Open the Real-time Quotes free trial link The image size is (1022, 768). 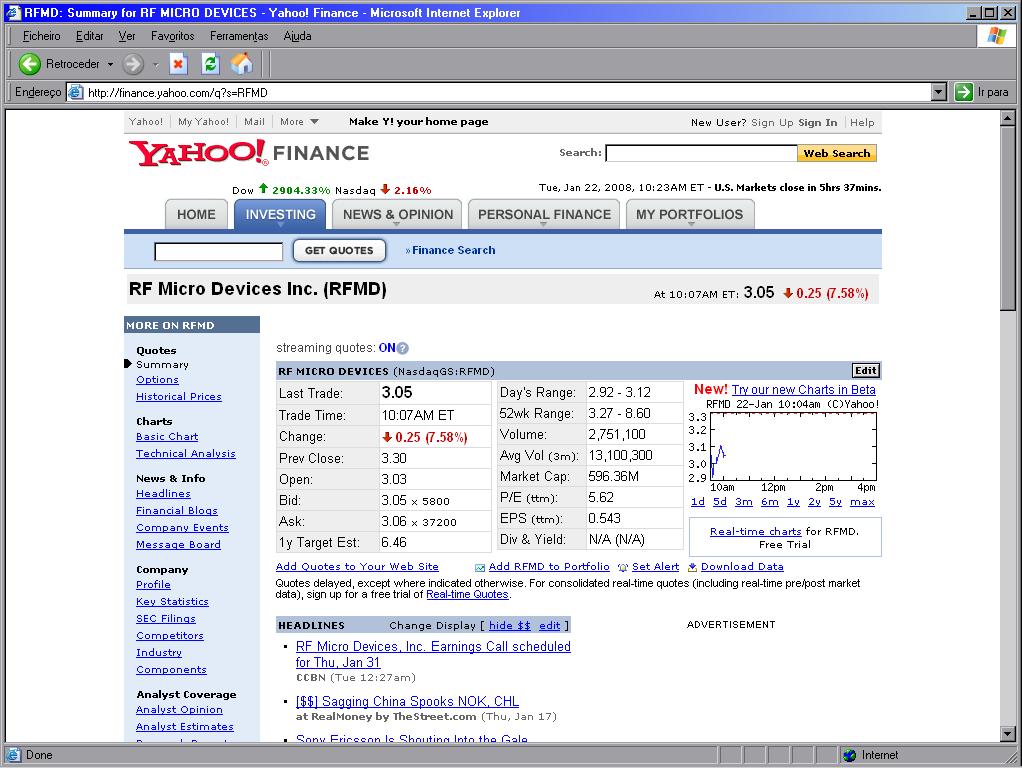pyautogui.click(x=467, y=595)
